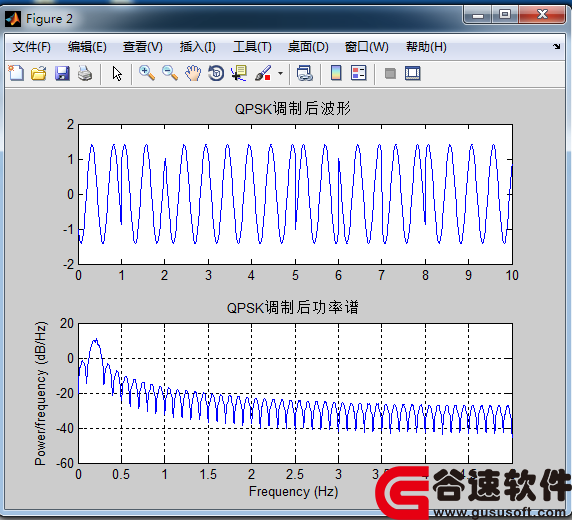This screenshot has height=520, width=572.
Task: Select the Edit Plot arrow tool
Action: tap(117, 73)
